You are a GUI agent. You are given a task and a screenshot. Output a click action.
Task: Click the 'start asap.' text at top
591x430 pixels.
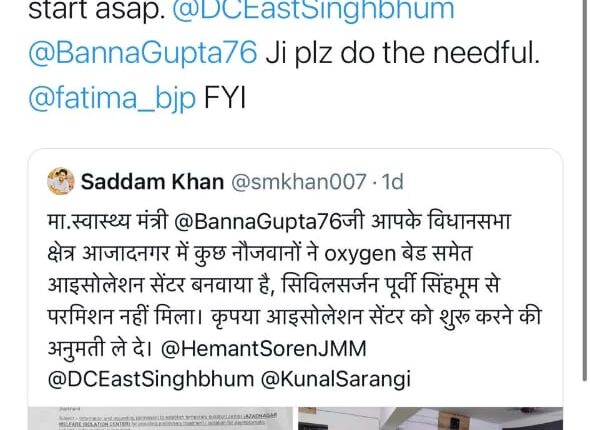[x=96, y=11]
